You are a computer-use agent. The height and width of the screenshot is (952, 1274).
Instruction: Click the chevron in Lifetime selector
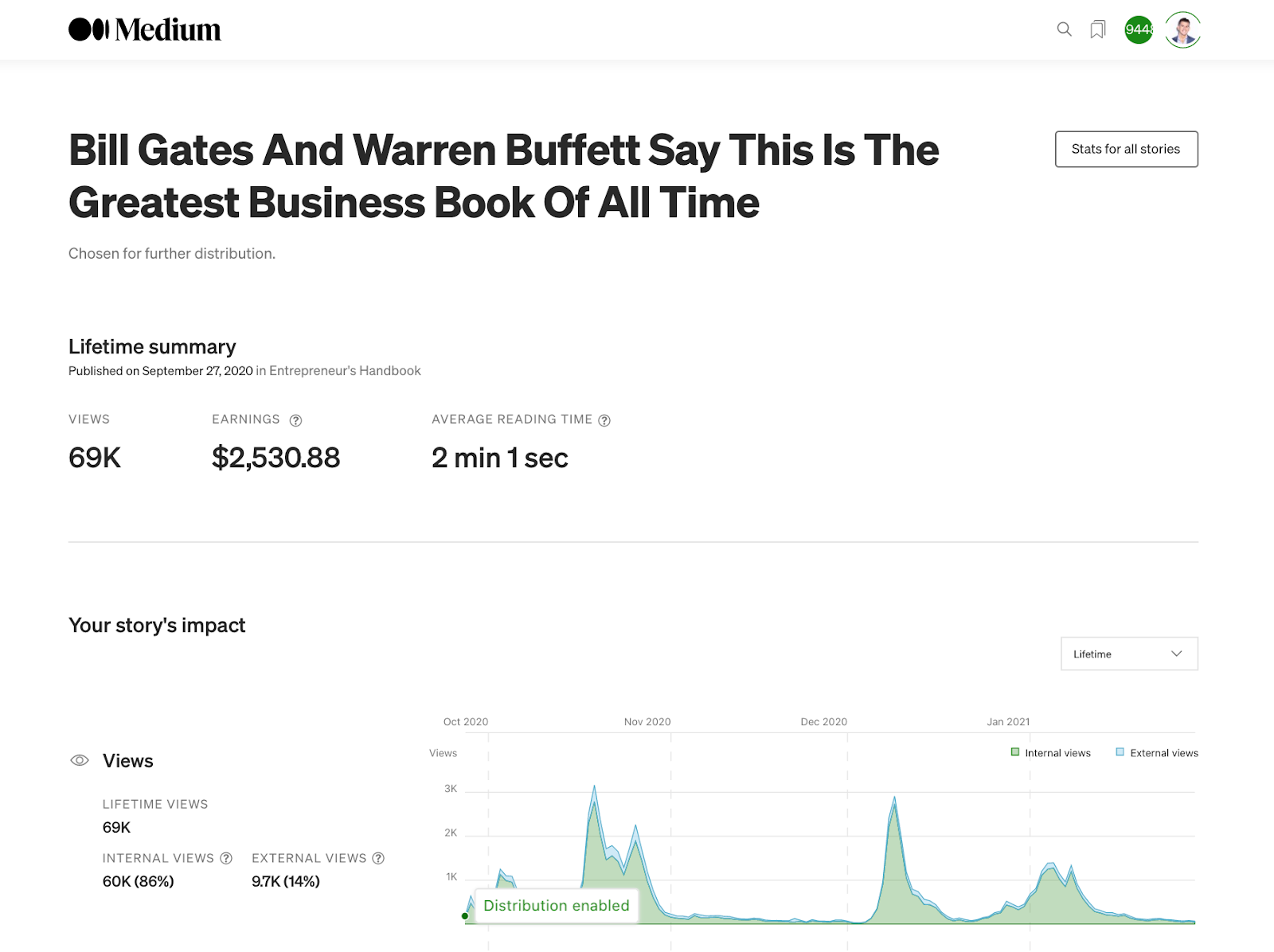1176,654
